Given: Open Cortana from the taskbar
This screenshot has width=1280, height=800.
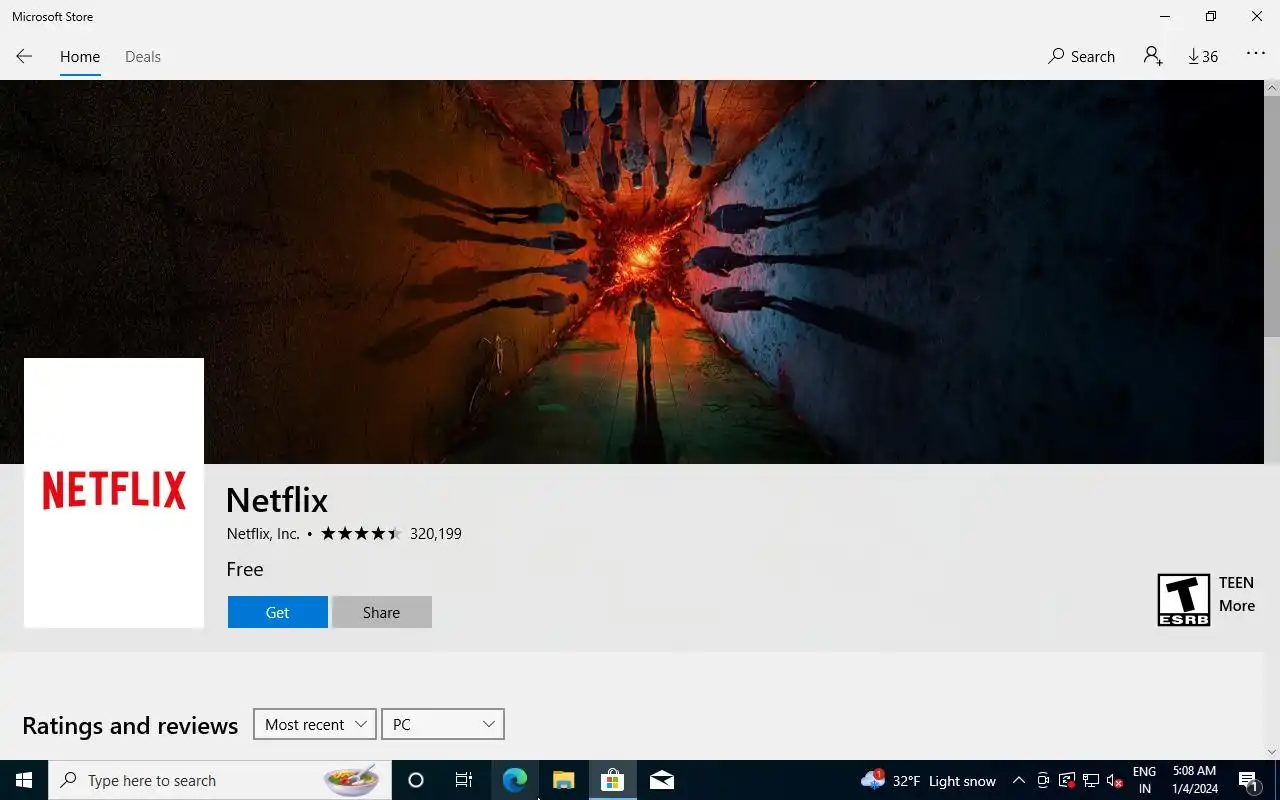Looking at the screenshot, I should [x=416, y=780].
